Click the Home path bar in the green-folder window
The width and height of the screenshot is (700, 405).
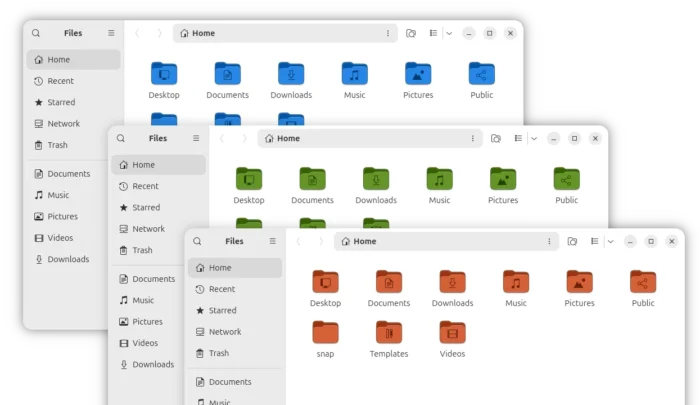370,138
